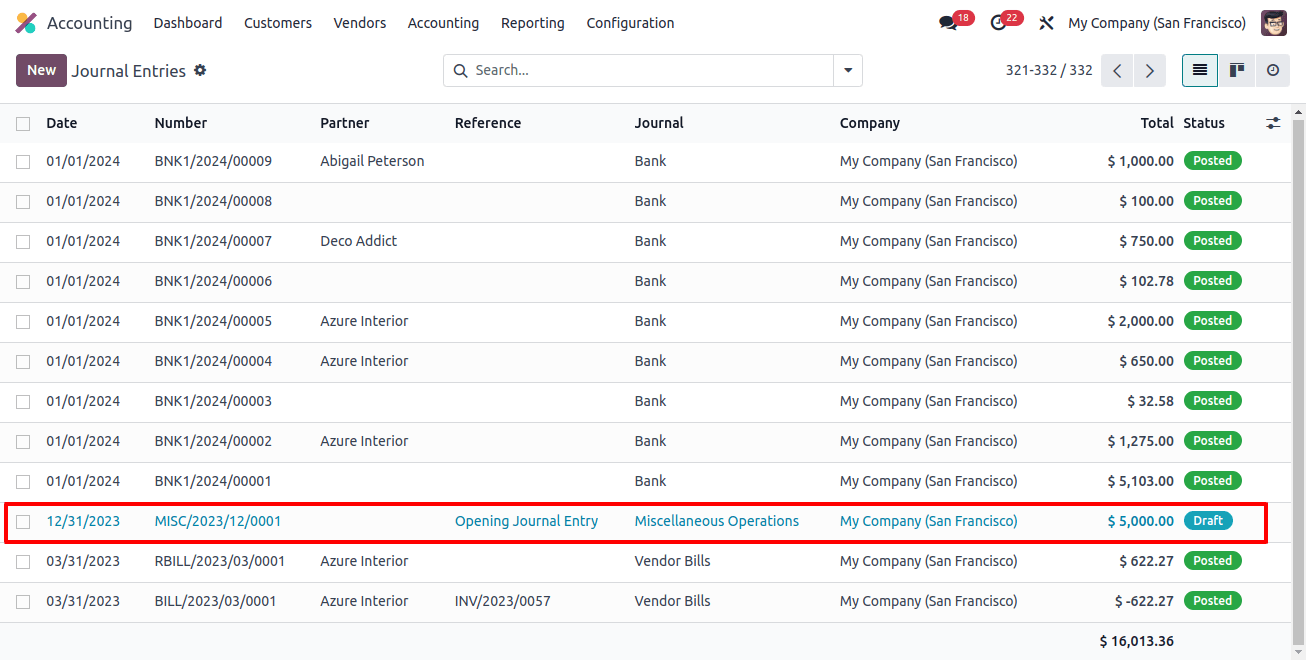The height and width of the screenshot is (660, 1306).
Task: Open the Journal Entries gear settings
Action: pyautogui.click(x=200, y=70)
